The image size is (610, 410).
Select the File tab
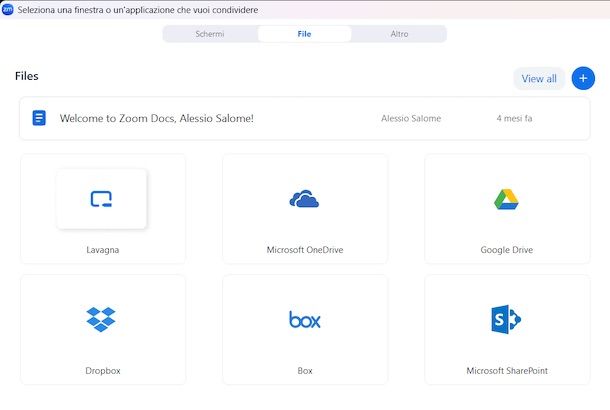(x=304, y=34)
